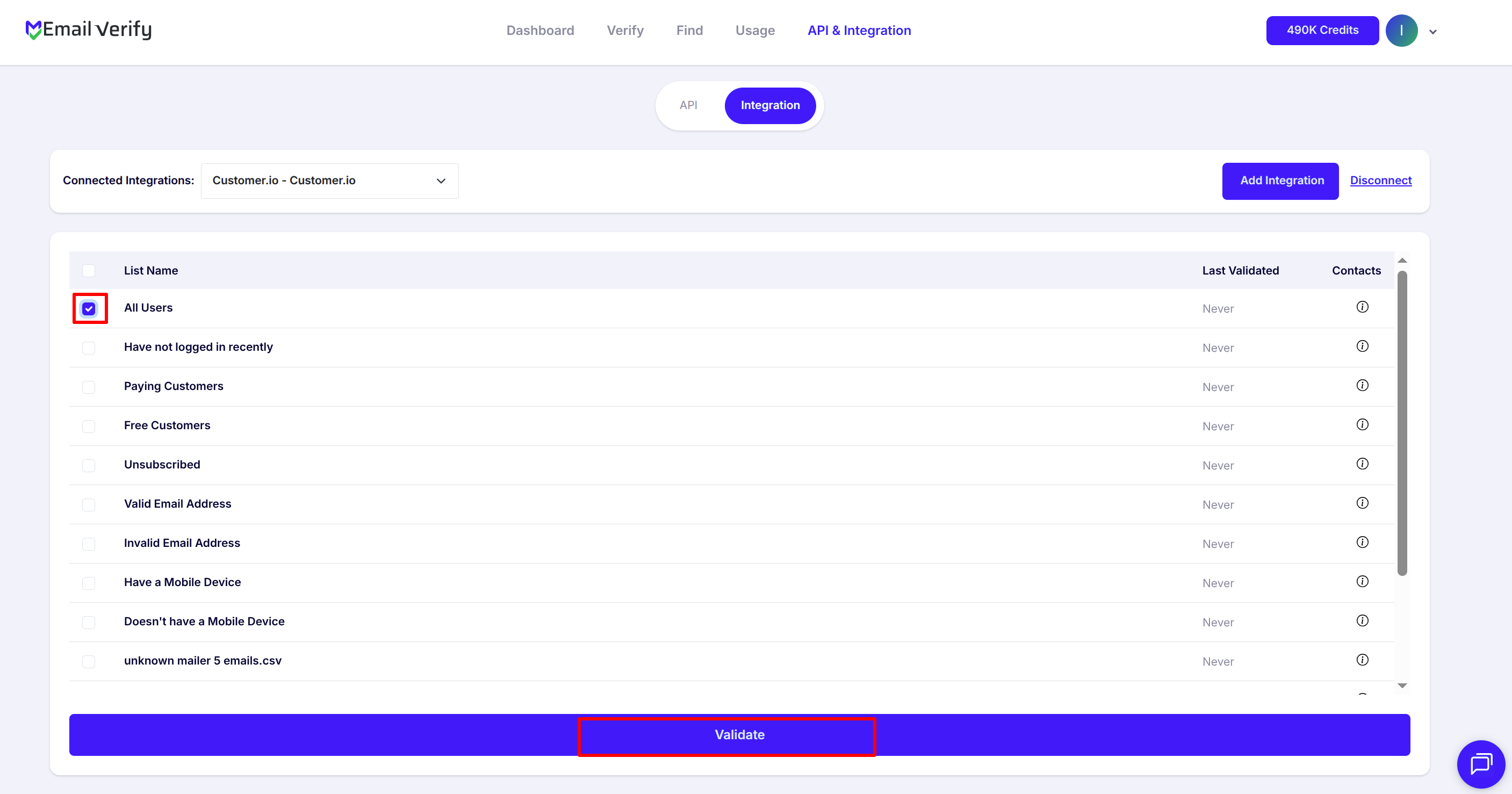
Task: Check the Paying Customers list
Action: pyautogui.click(x=89, y=387)
